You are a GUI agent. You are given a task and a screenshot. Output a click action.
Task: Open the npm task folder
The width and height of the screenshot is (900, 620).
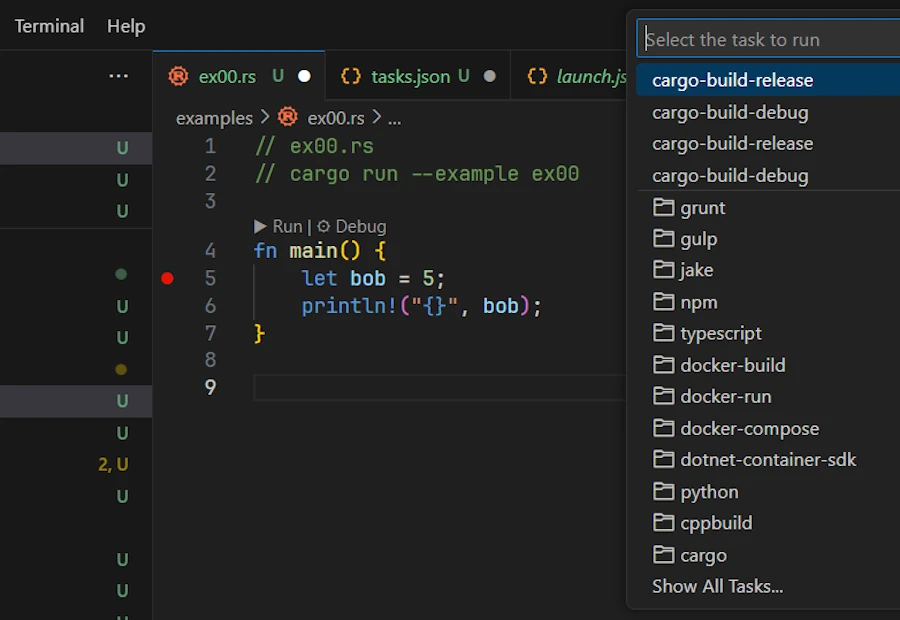click(x=768, y=302)
